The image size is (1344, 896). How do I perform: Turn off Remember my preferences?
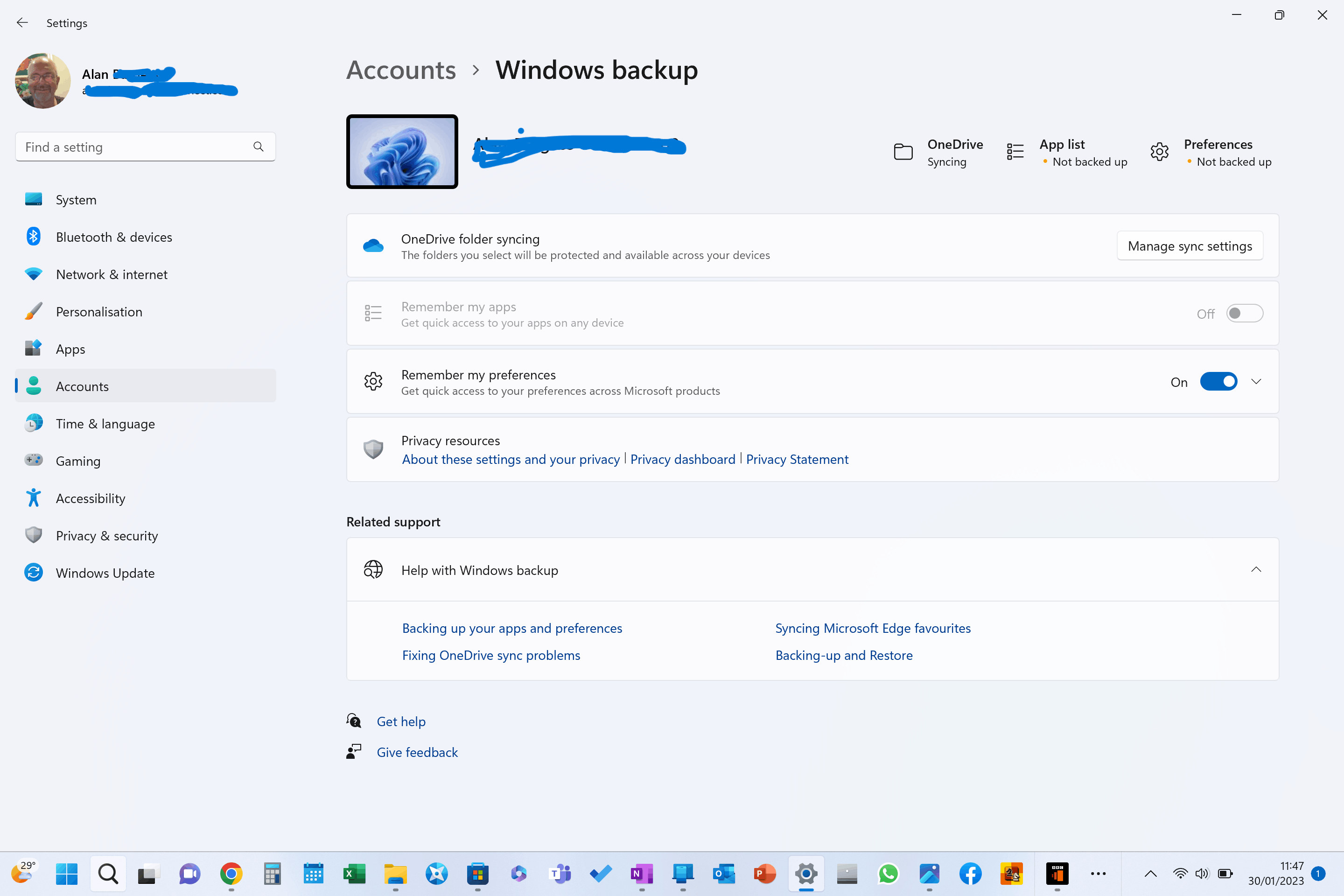(1219, 381)
